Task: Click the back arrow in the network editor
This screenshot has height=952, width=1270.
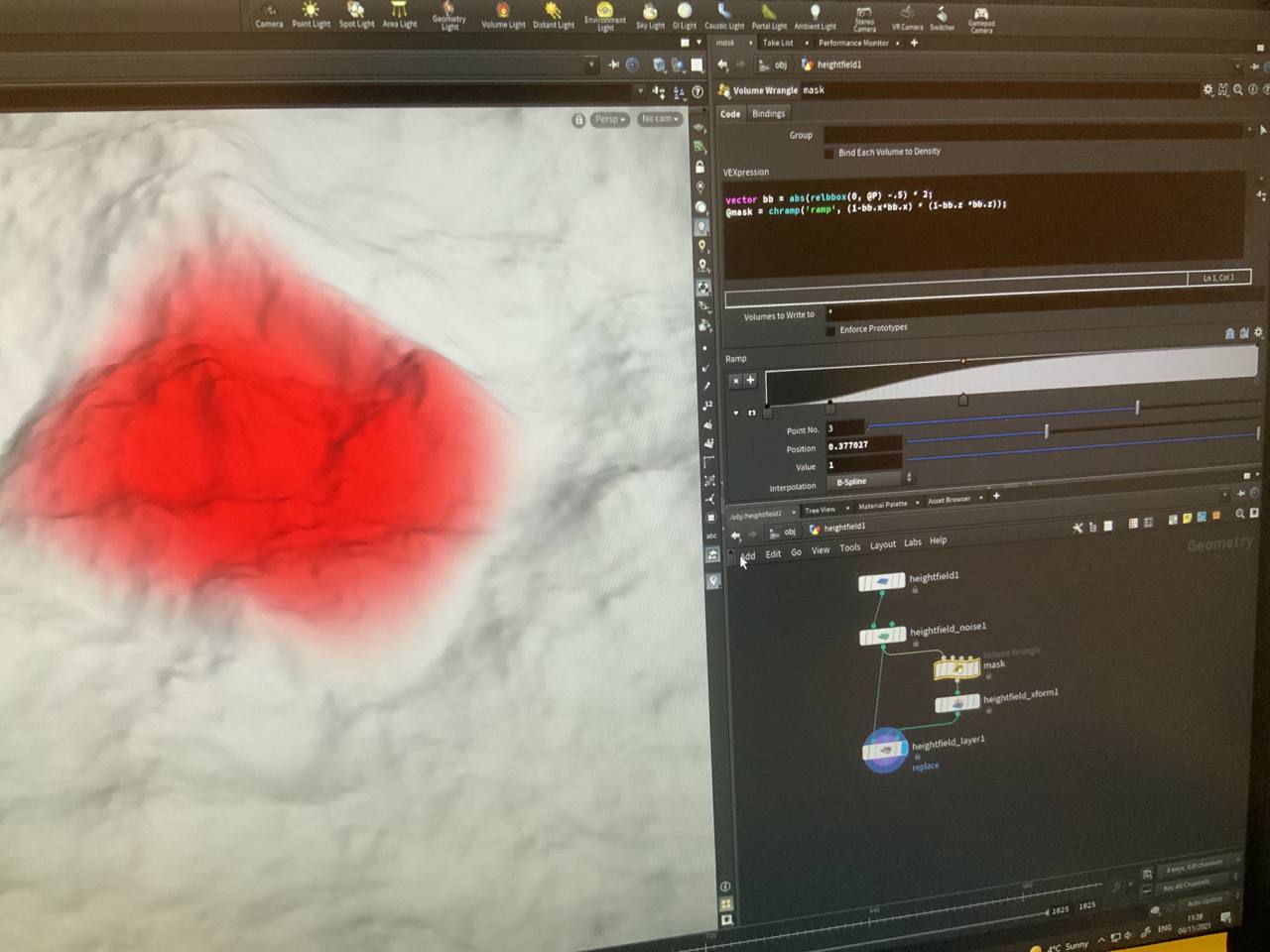Action: coord(735,534)
